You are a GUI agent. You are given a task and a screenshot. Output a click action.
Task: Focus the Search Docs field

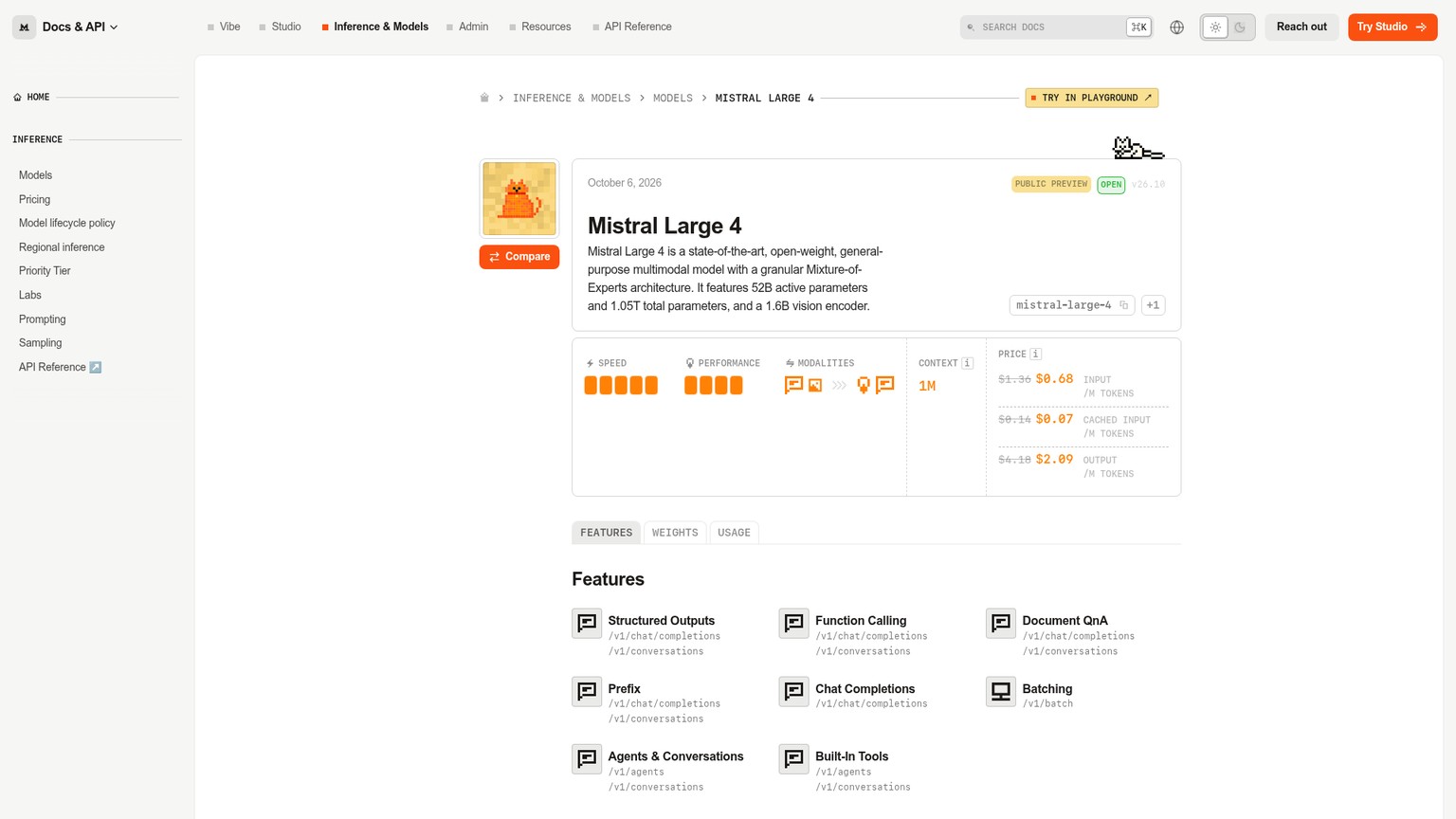[1056, 27]
